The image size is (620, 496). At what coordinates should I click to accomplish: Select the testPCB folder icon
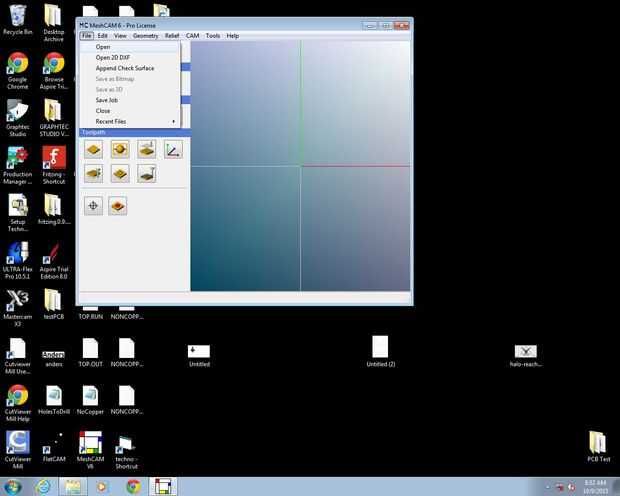(x=53, y=305)
